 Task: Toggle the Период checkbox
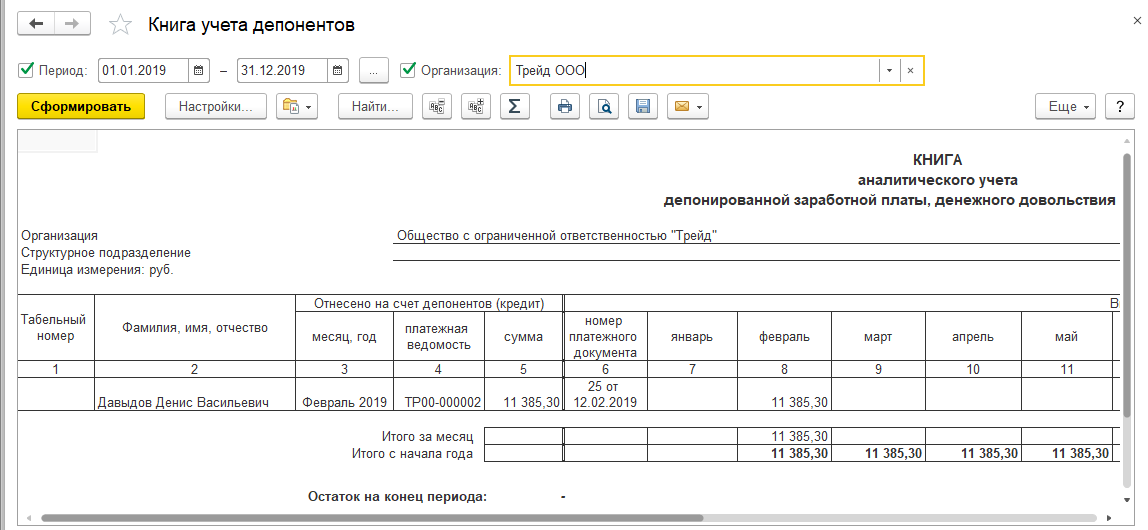pos(27,70)
